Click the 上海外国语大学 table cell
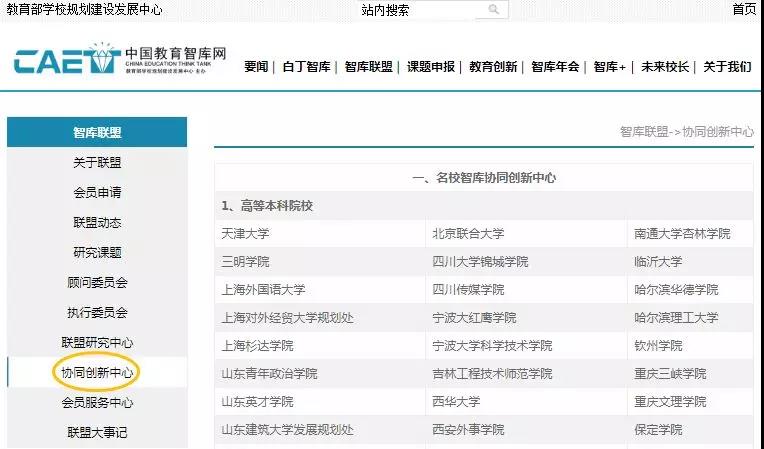This screenshot has width=764, height=449. click(x=320, y=290)
